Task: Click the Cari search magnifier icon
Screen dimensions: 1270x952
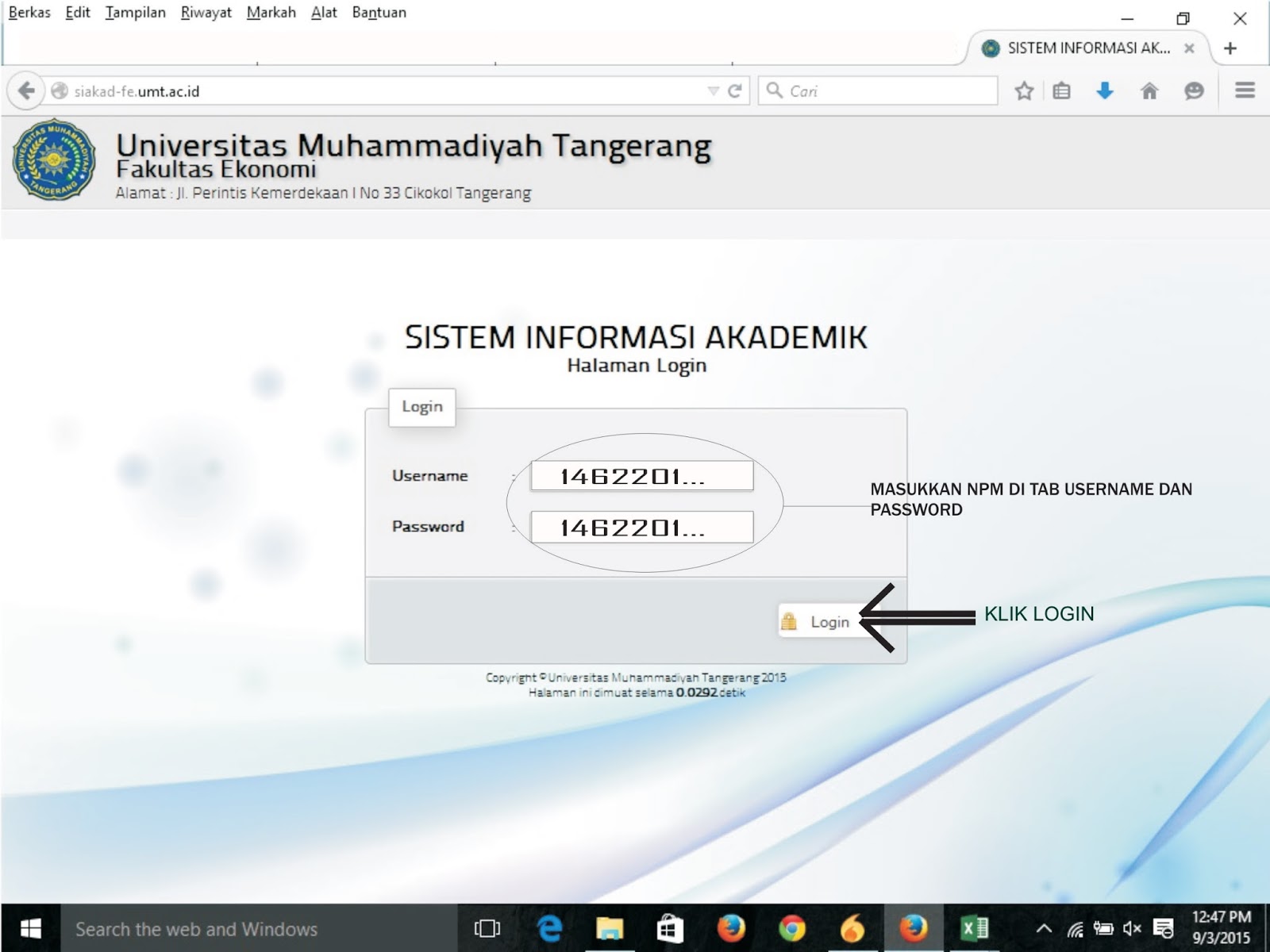Action: pos(775,90)
